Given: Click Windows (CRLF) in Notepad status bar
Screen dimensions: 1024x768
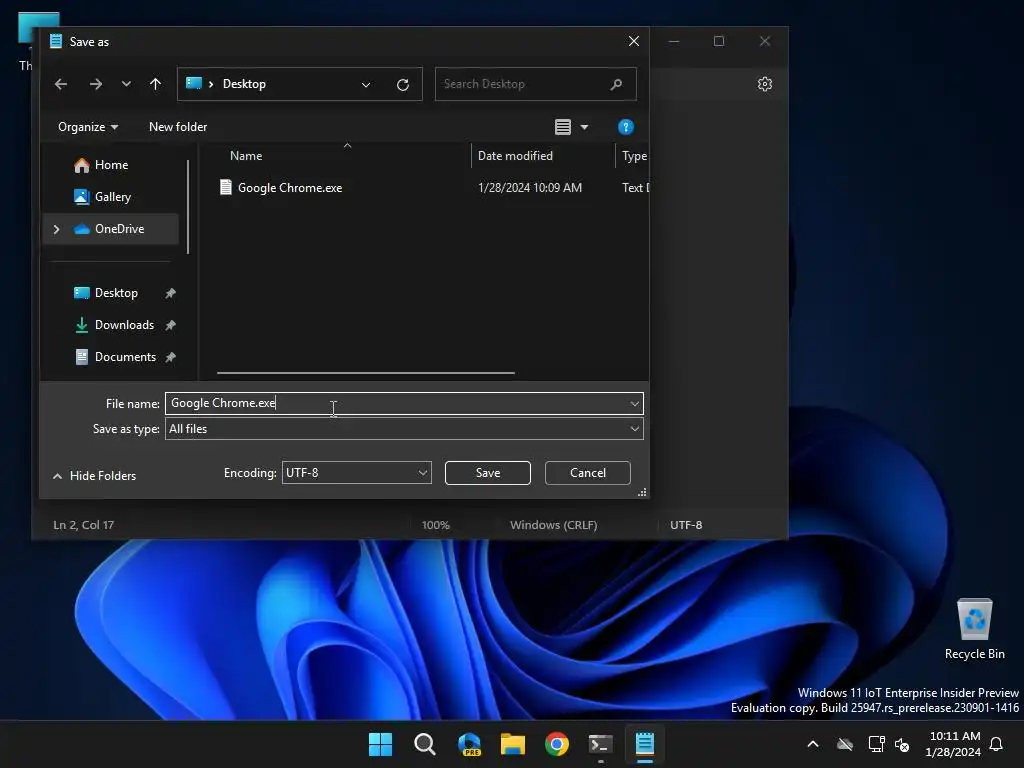Looking at the screenshot, I should [x=553, y=525].
